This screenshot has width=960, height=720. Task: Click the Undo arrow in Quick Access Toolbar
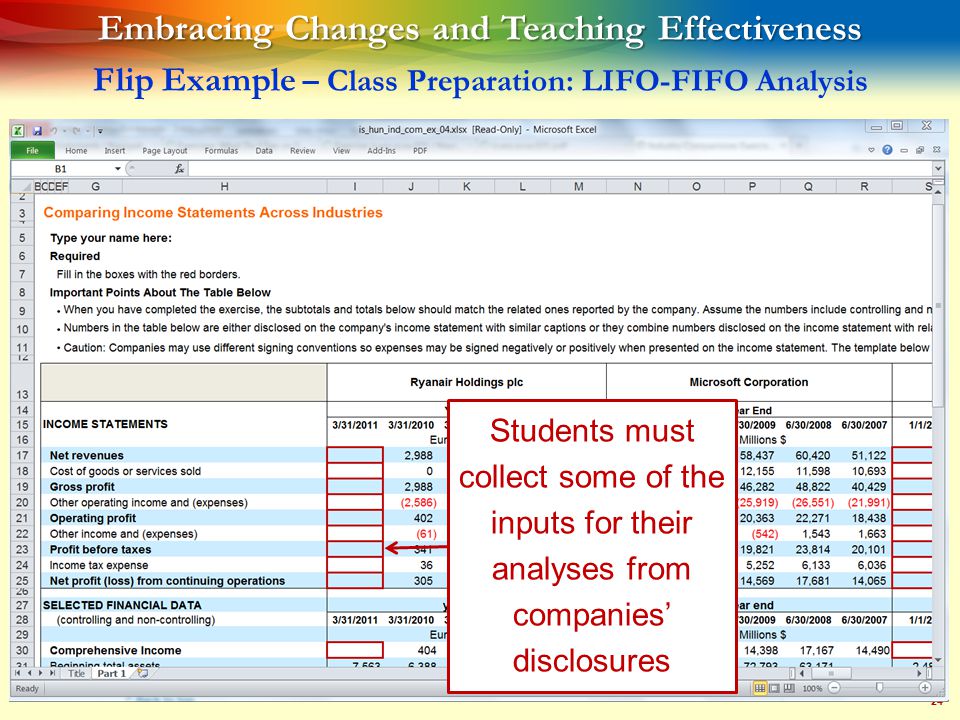point(54,130)
